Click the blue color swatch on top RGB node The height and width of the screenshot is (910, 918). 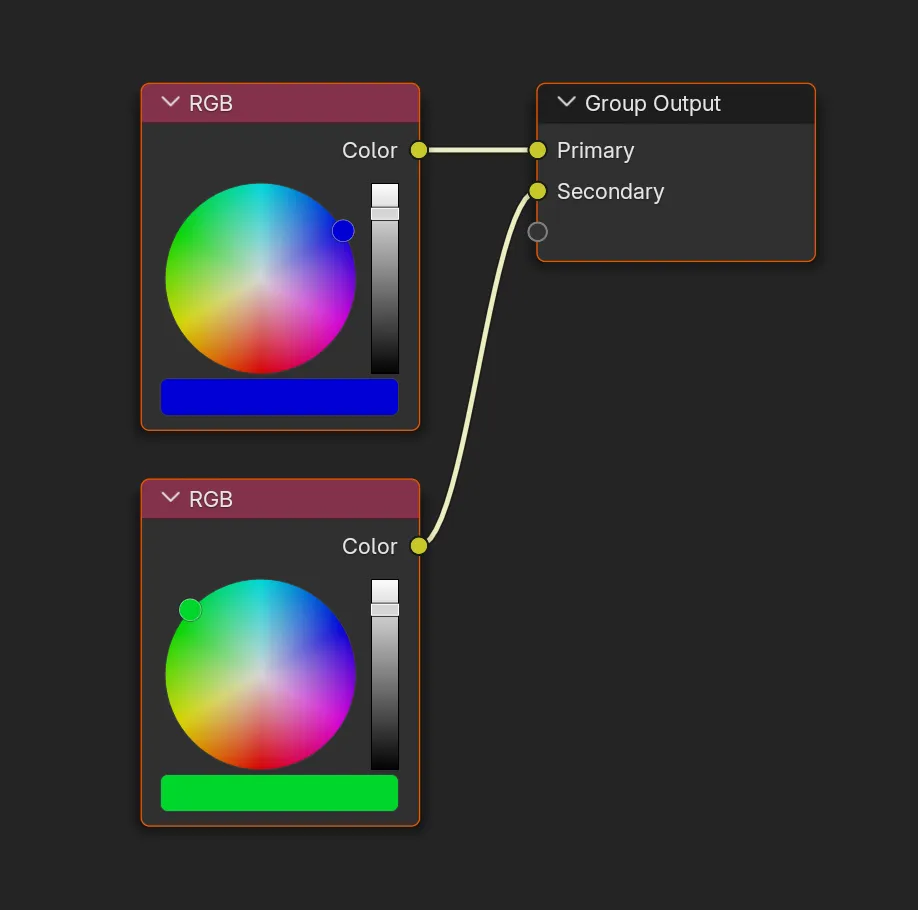(x=279, y=396)
